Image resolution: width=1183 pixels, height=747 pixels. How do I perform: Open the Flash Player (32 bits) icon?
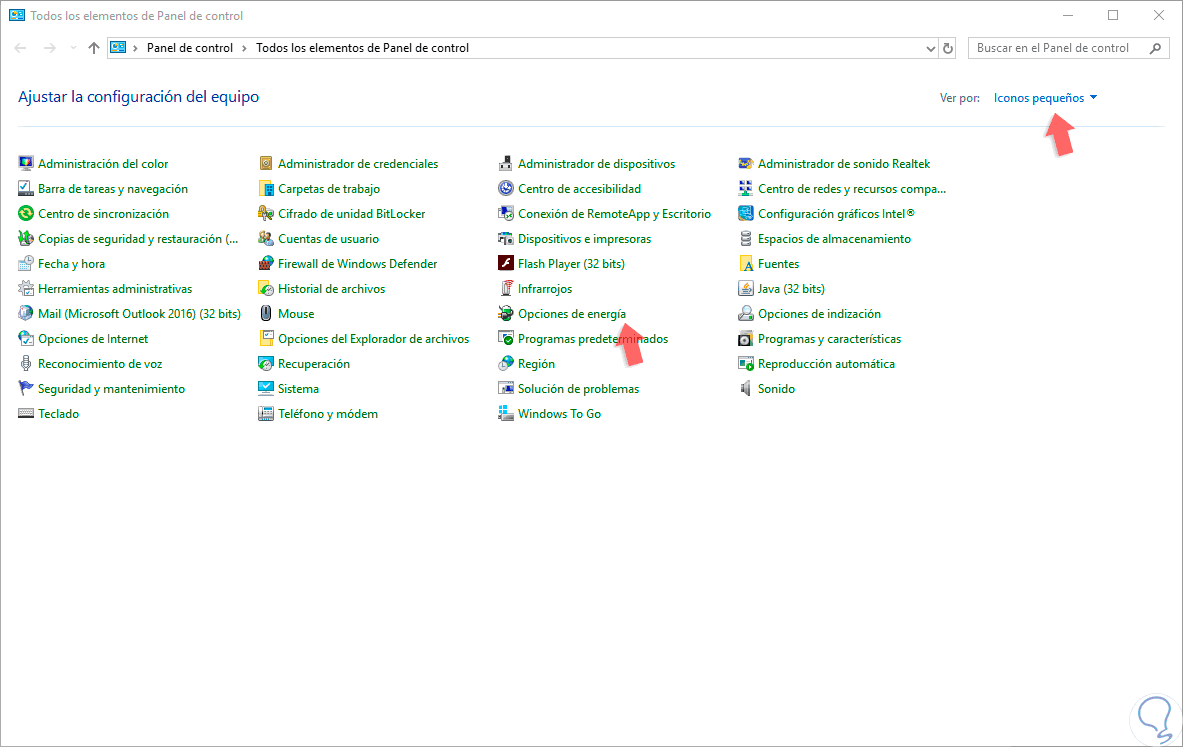[x=506, y=264]
